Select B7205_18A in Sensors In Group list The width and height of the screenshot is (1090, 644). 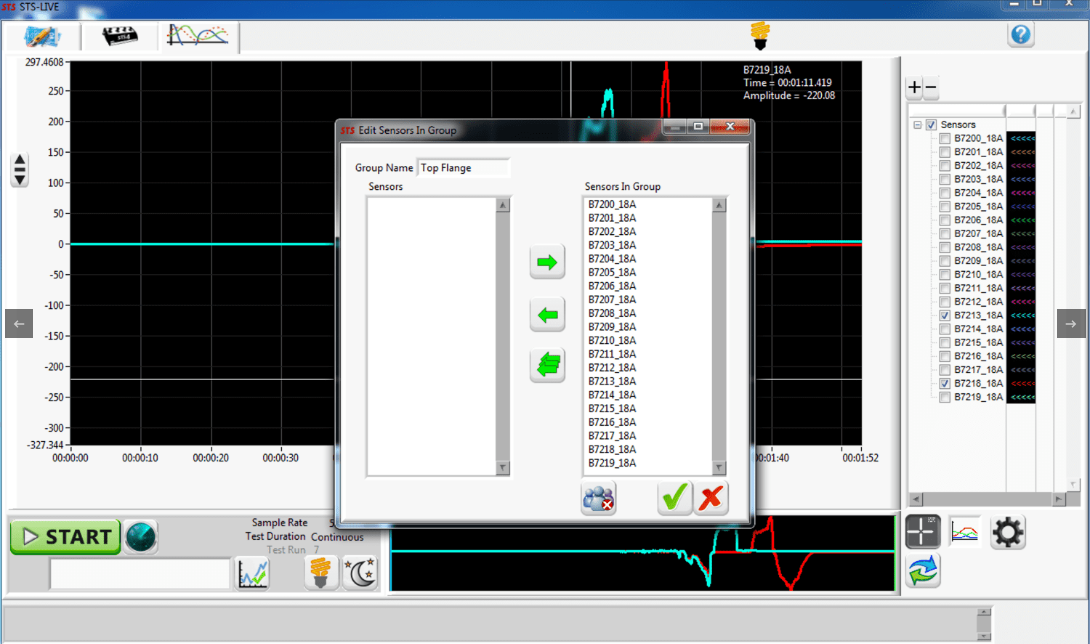[612, 272]
